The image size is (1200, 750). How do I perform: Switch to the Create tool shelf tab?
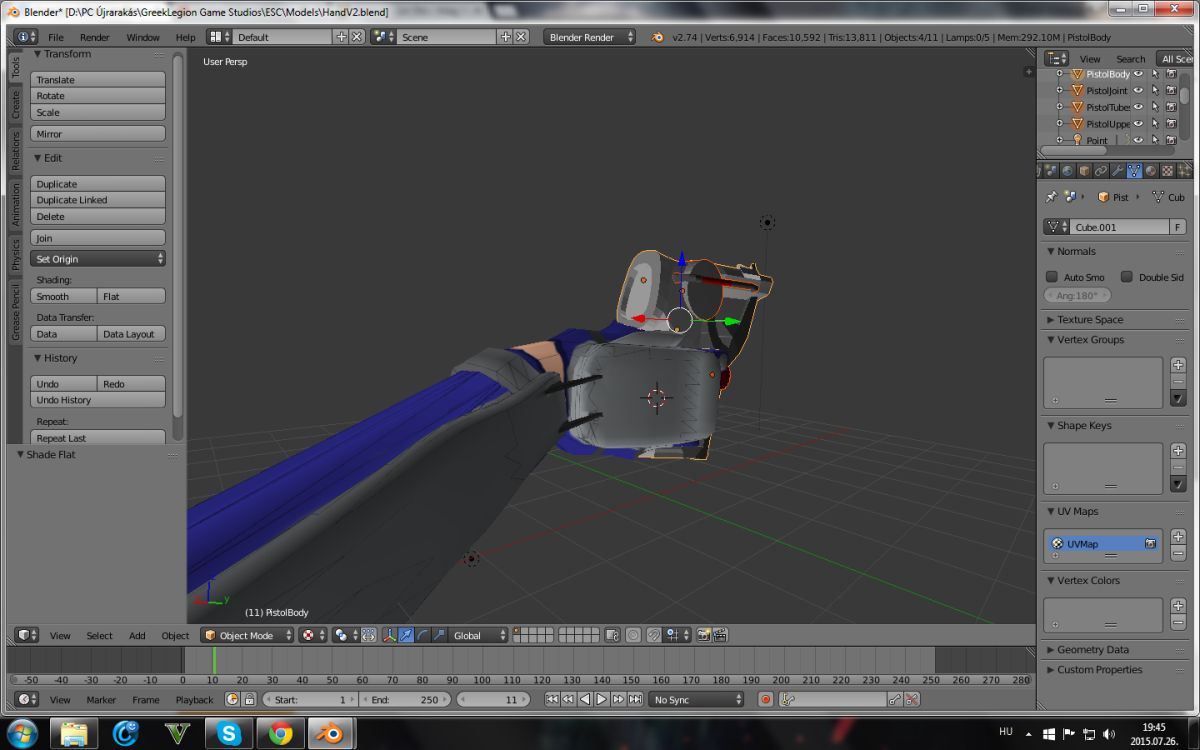coord(15,106)
